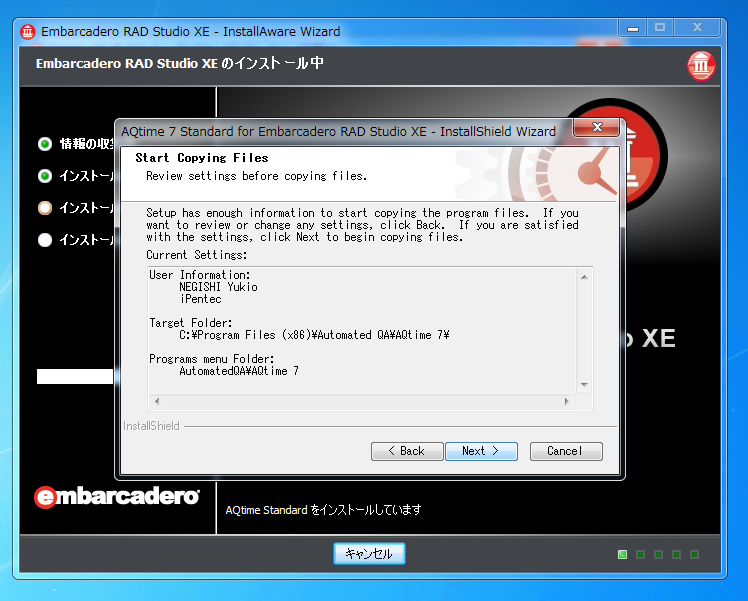The height and width of the screenshot is (601, 748).
Task: Click scroll up arrow in settings box
Action: pyautogui.click(x=584, y=277)
